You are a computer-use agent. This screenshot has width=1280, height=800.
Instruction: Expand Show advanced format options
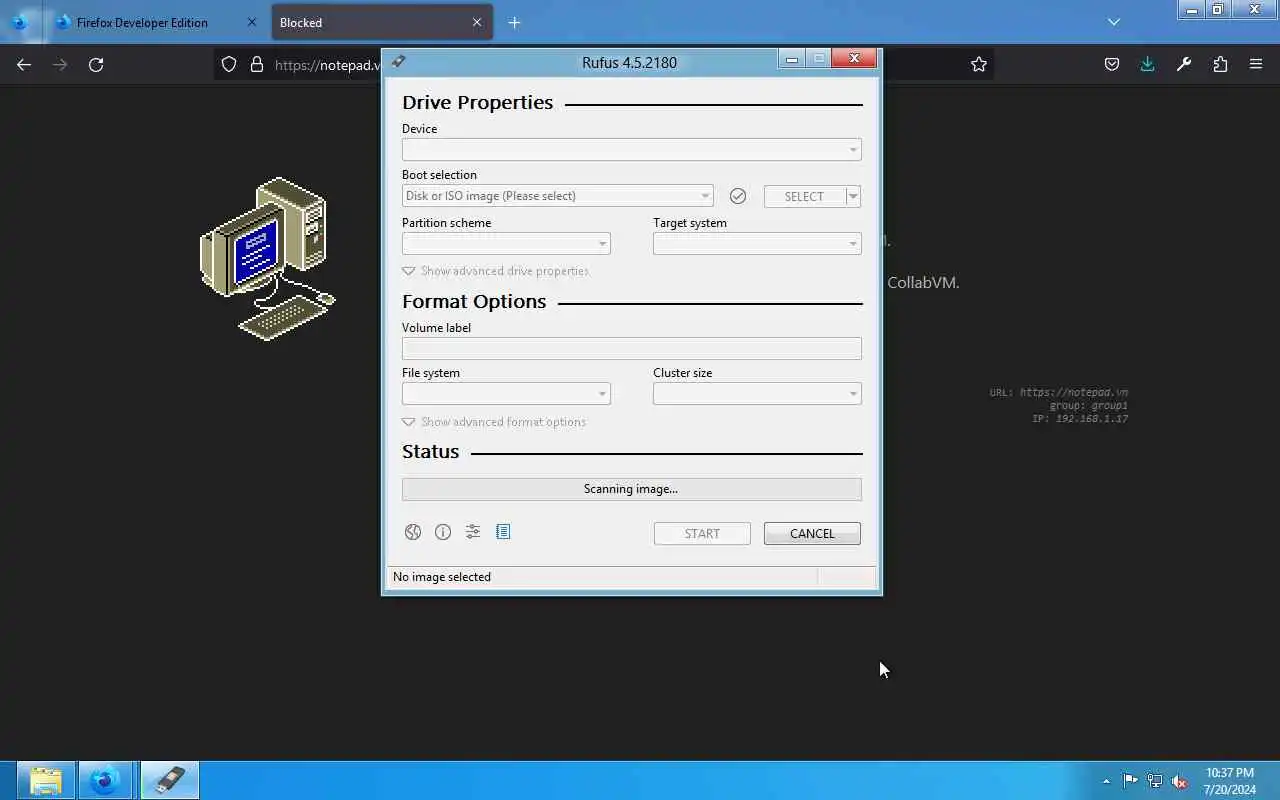494,422
